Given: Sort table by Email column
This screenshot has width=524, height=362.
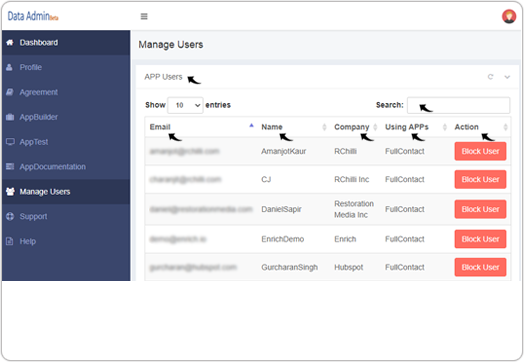Looking at the screenshot, I should coord(202,127).
